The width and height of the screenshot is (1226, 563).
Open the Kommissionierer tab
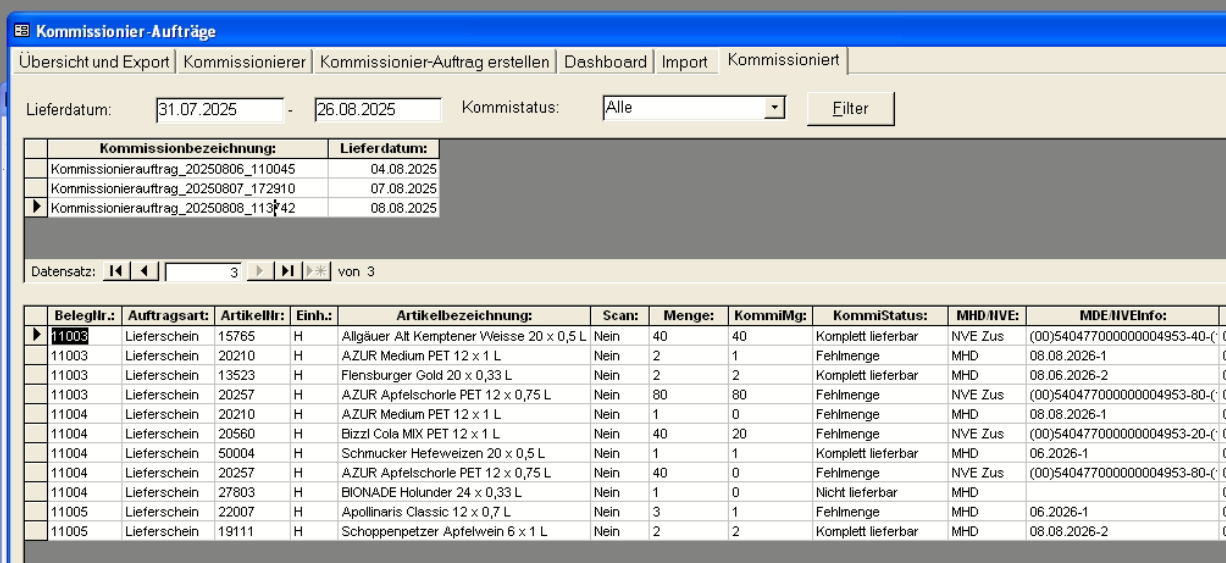[x=244, y=62]
